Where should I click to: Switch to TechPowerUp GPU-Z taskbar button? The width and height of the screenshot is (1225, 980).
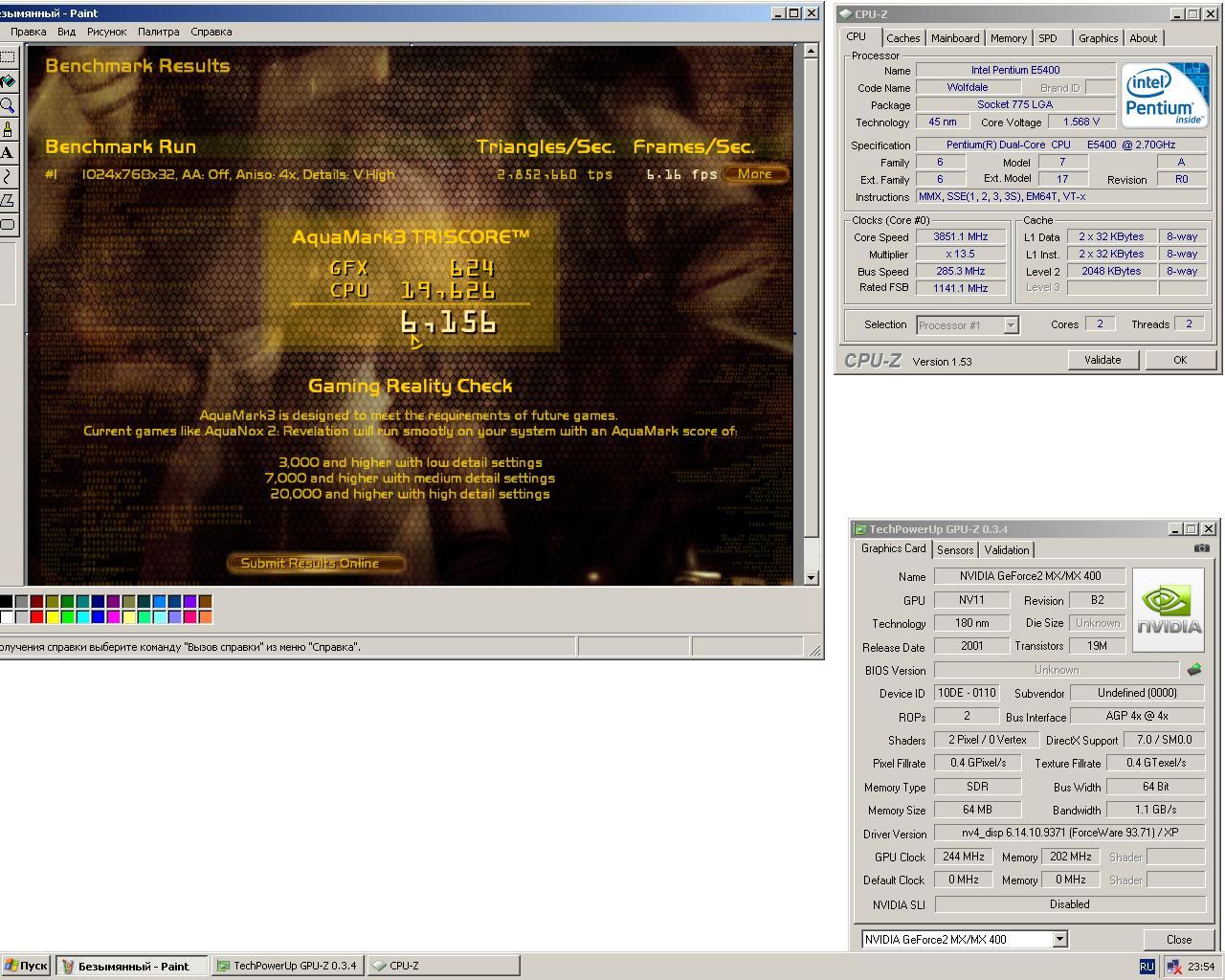(287, 966)
